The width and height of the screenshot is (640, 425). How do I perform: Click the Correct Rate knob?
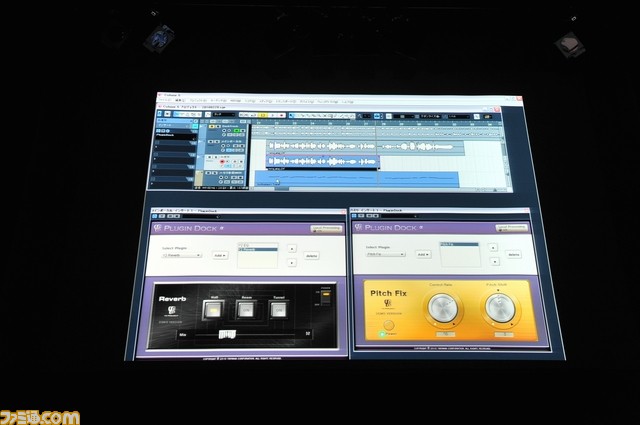click(444, 308)
